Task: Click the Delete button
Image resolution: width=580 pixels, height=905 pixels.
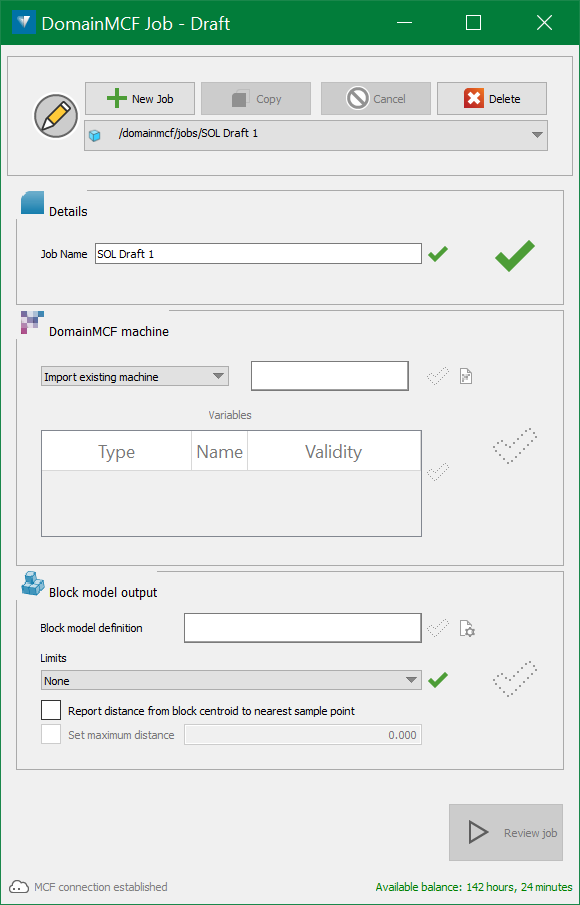Action: (x=492, y=99)
